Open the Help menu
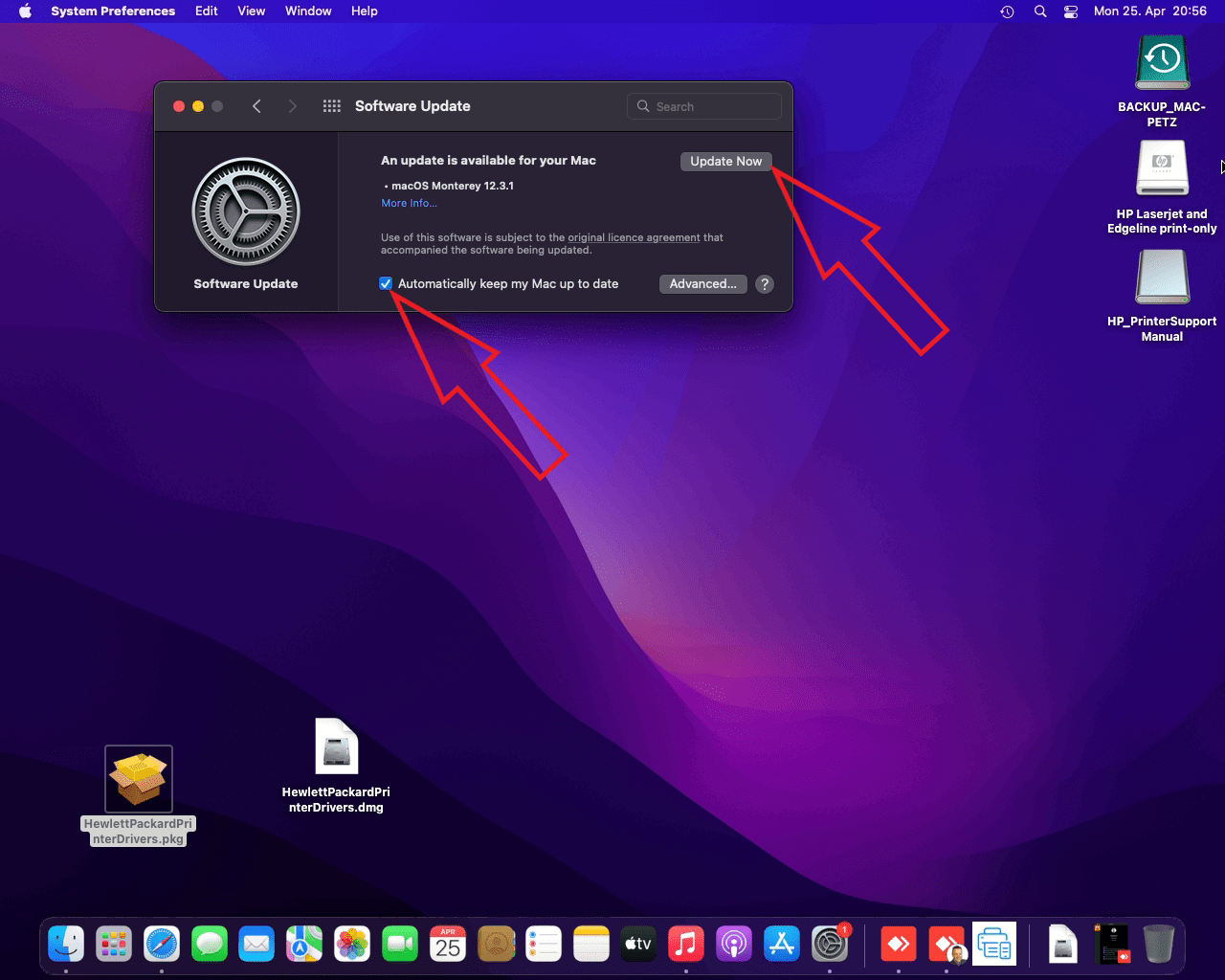The width and height of the screenshot is (1225, 980). 365,11
